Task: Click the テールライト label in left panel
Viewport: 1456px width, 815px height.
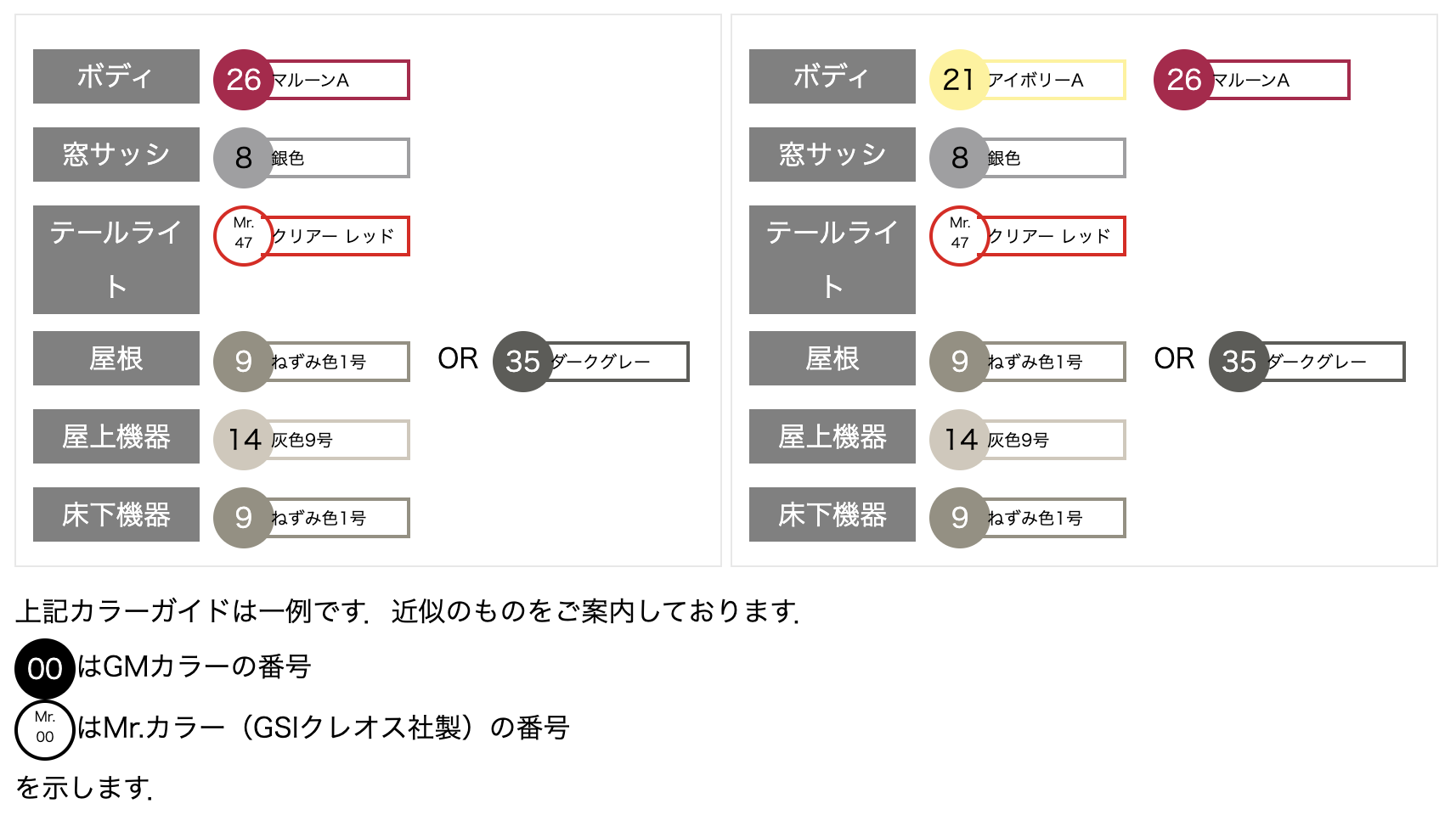Action: point(116,260)
